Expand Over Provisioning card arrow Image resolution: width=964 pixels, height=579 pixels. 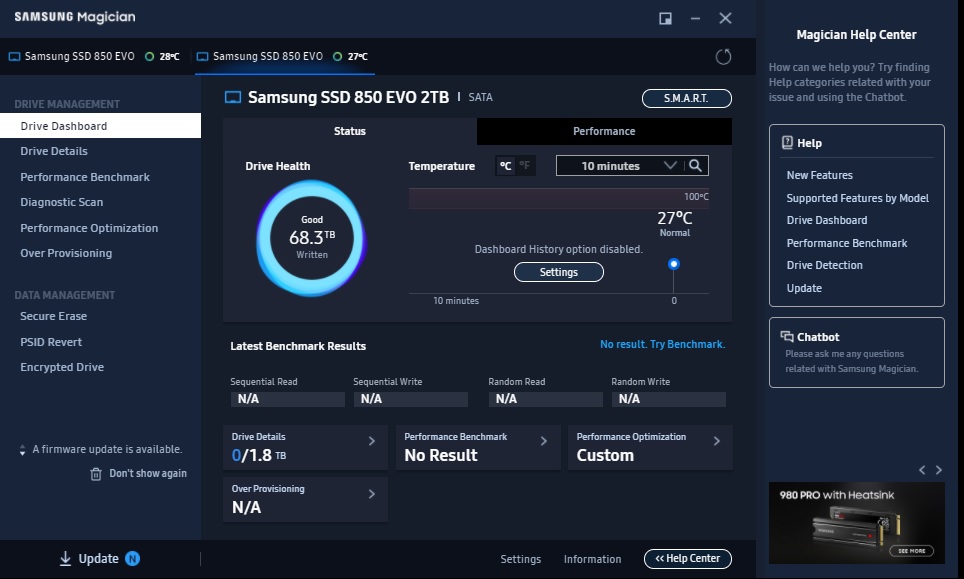pyautogui.click(x=371, y=494)
